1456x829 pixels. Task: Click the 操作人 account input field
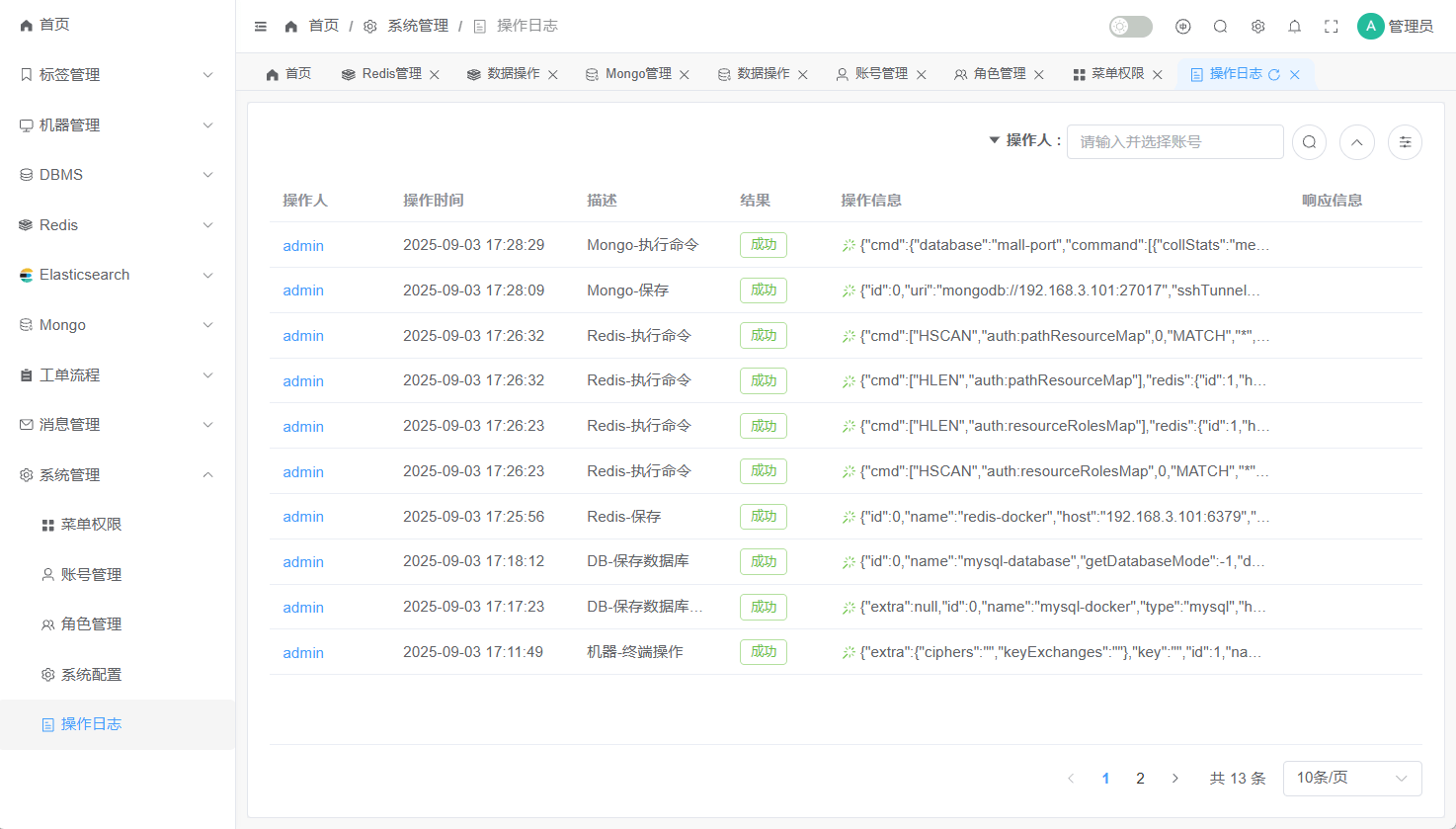(1174, 142)
